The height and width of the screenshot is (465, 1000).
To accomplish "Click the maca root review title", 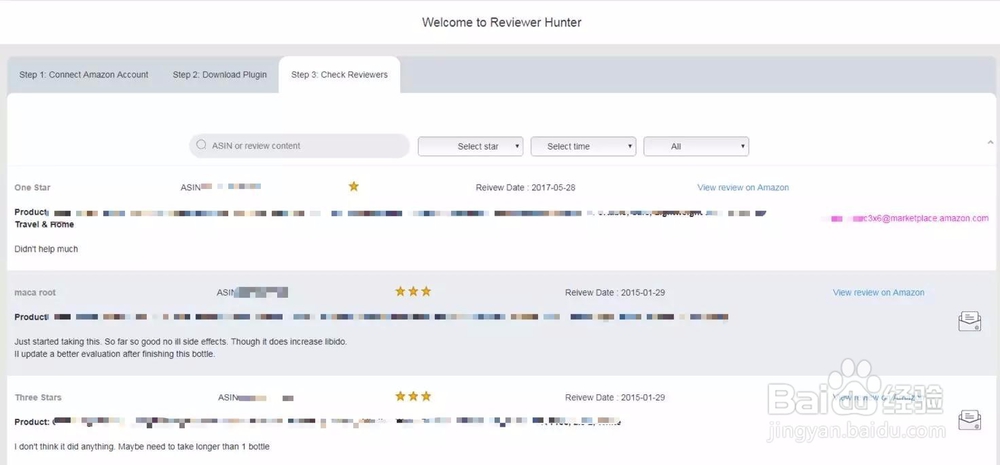I will click(35, 292).
